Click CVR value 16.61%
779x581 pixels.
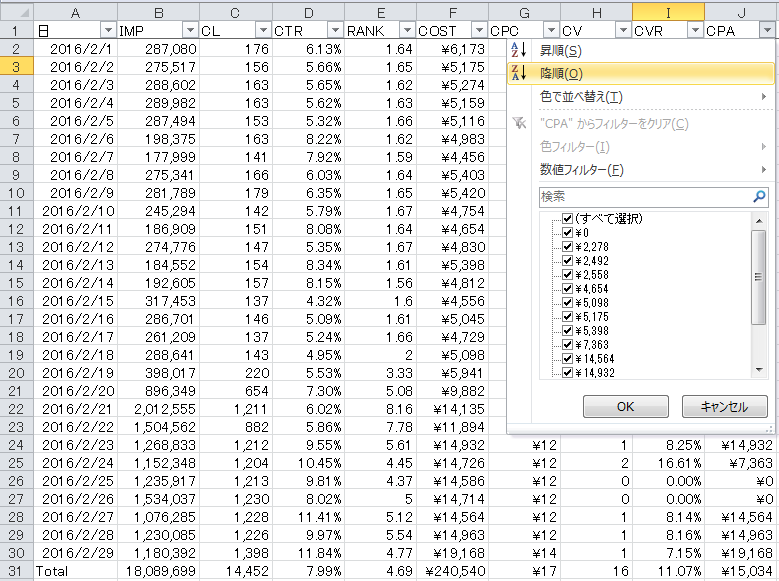(668, 463)
